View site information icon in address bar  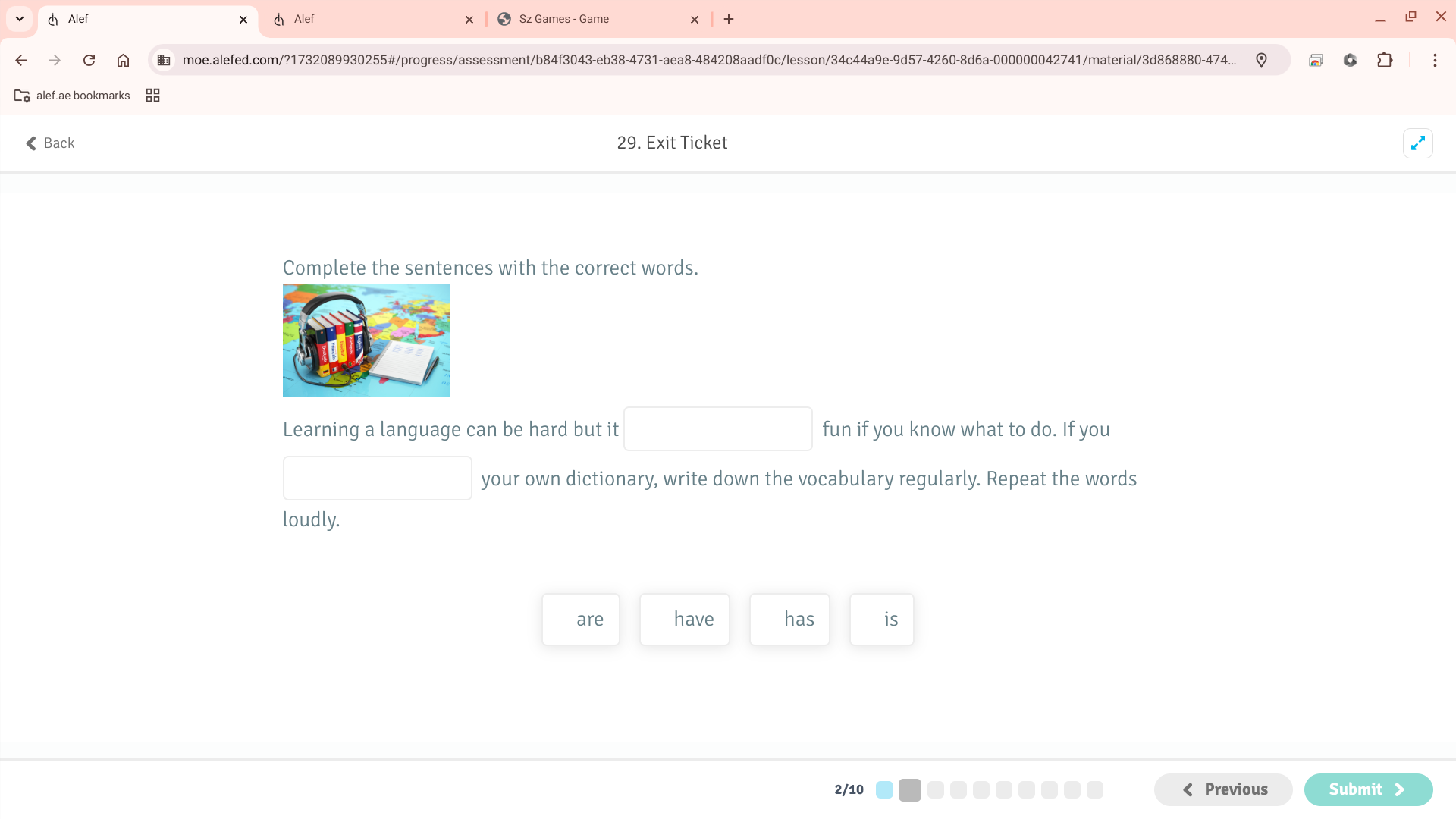coord(164,60)
